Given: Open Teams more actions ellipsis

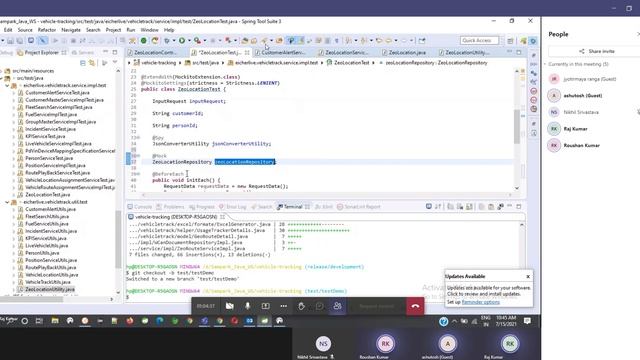Looking at the screenshot, I should click(284, 306).
